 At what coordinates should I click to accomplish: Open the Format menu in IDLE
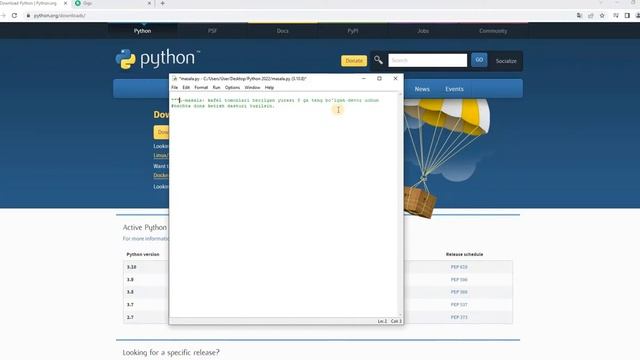(201, 87)
